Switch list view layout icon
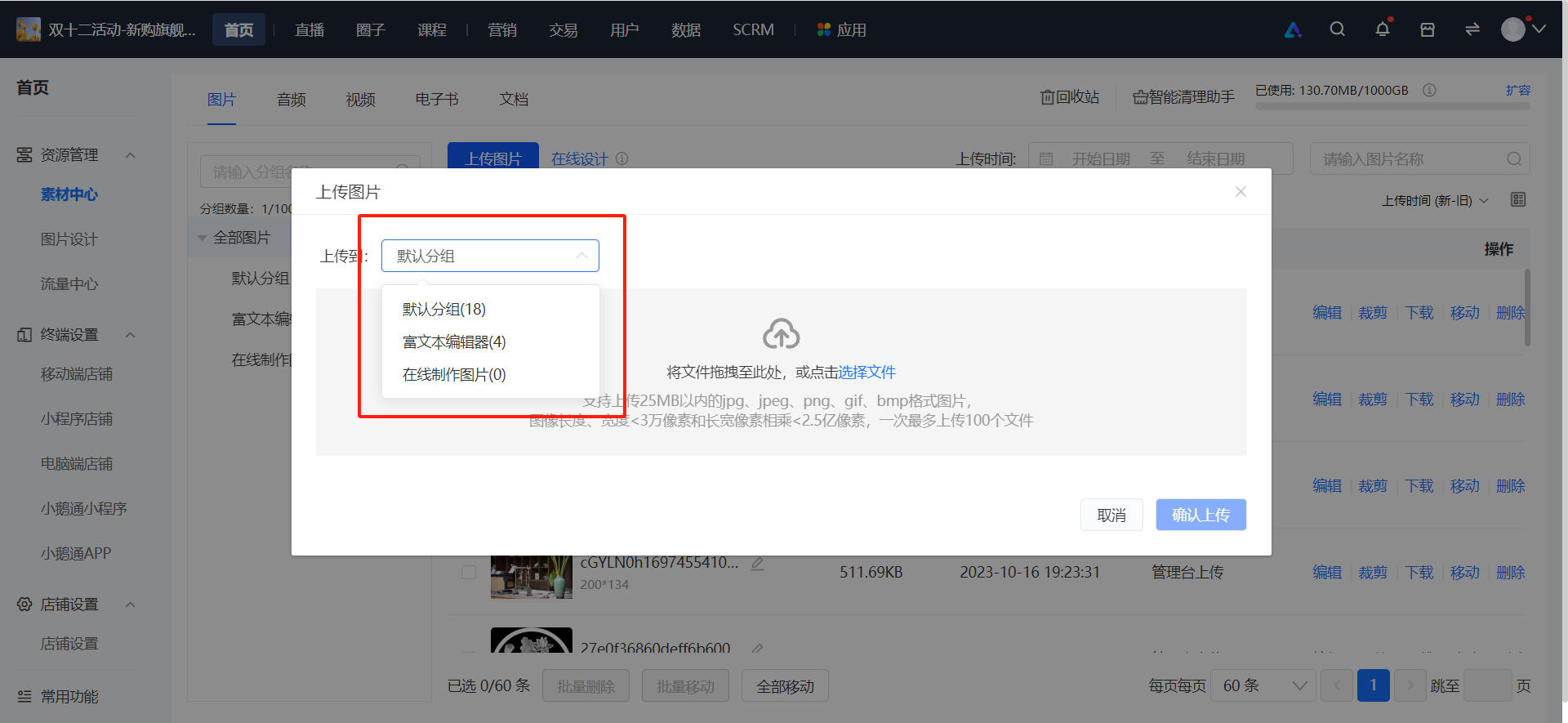This screenshot has height=723, width=1568. [1518, 199]
